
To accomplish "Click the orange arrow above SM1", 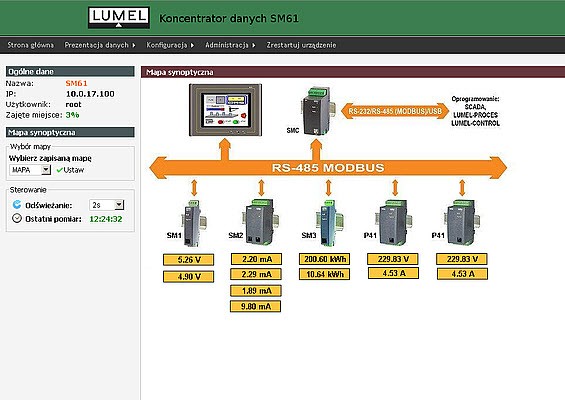I will pos(194,188).
